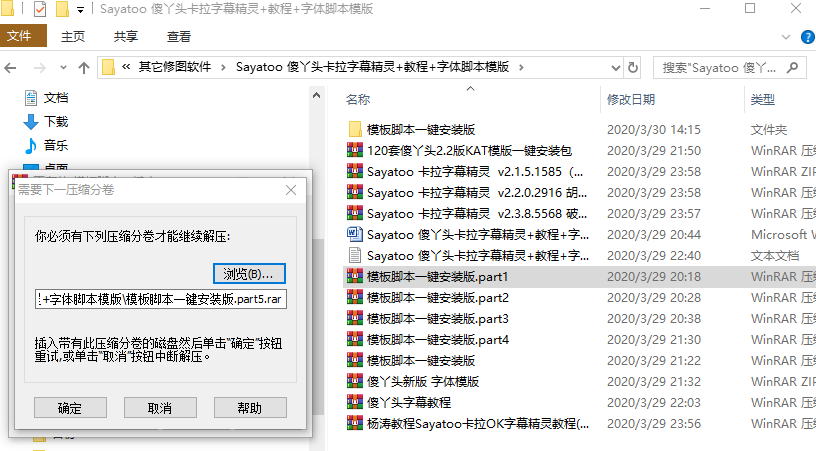The width and height of the screenshot is (816, 451).
Task: Click 帮助 in the volume dialog
Action: click(x=250, y=408)
